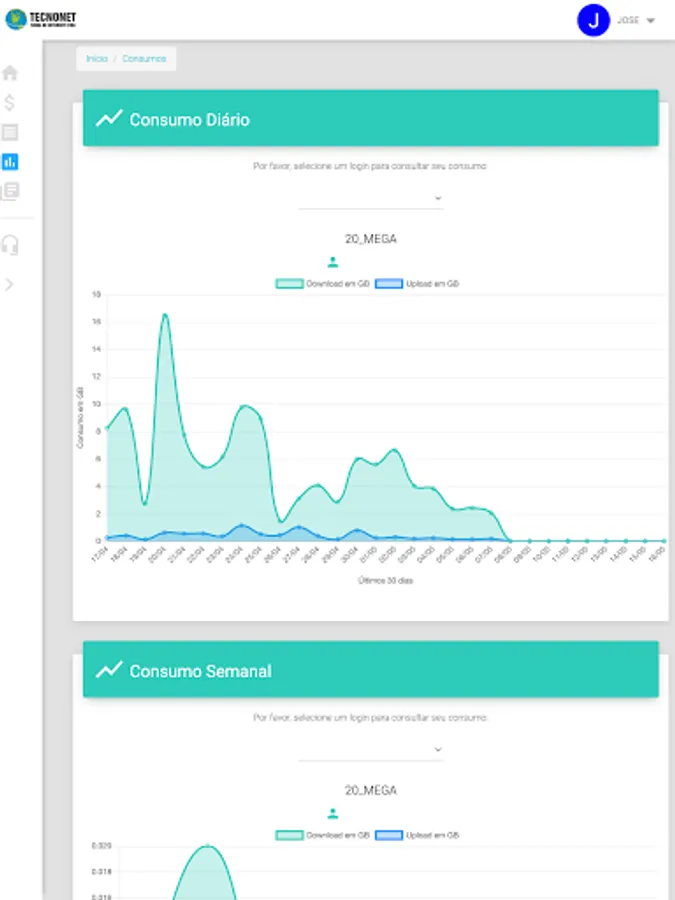
Task: Open login dropdown under Consumo Diário
Action: [371, 199]
